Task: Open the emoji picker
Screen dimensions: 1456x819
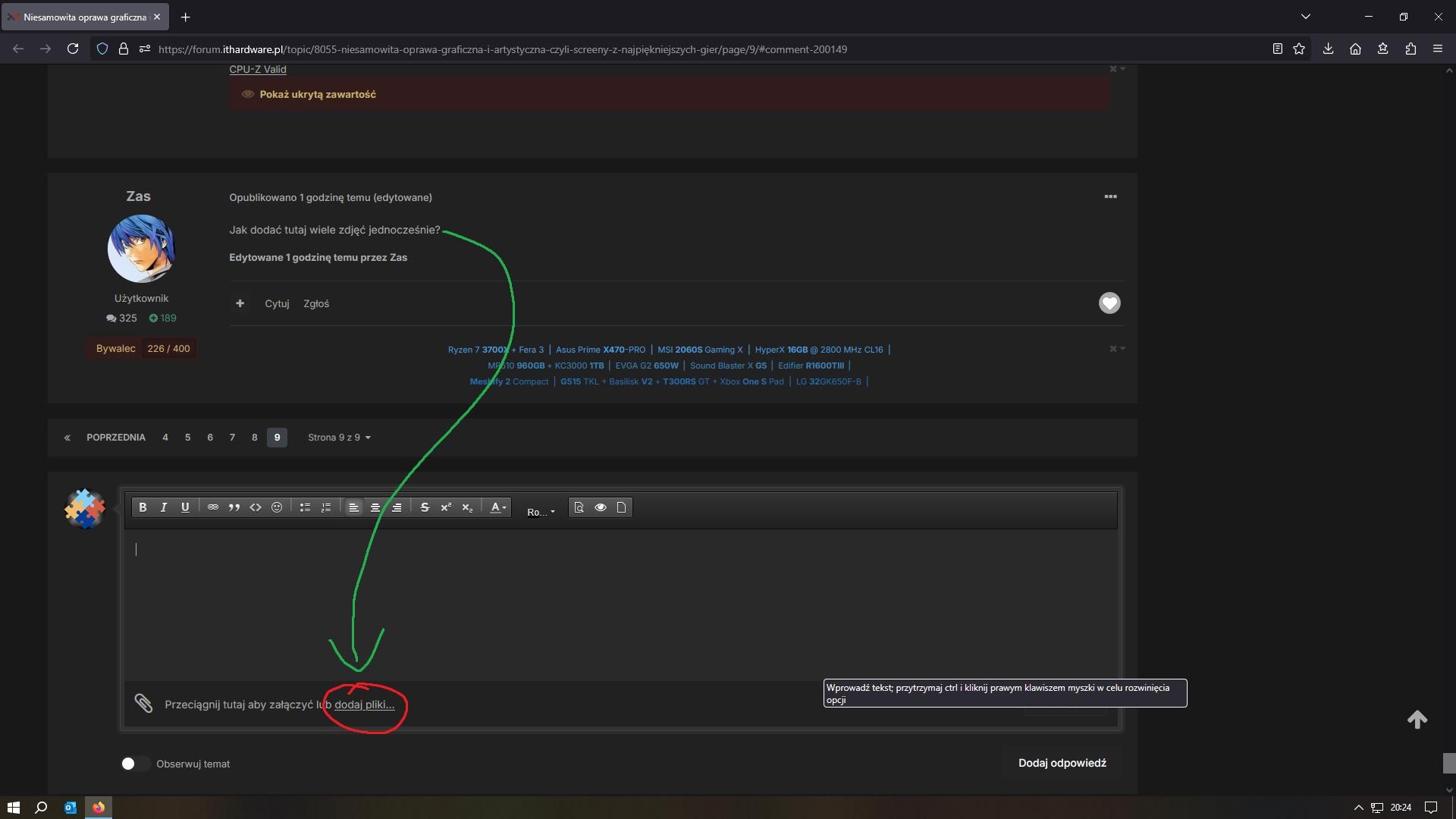Action: (x=277, y=507)
